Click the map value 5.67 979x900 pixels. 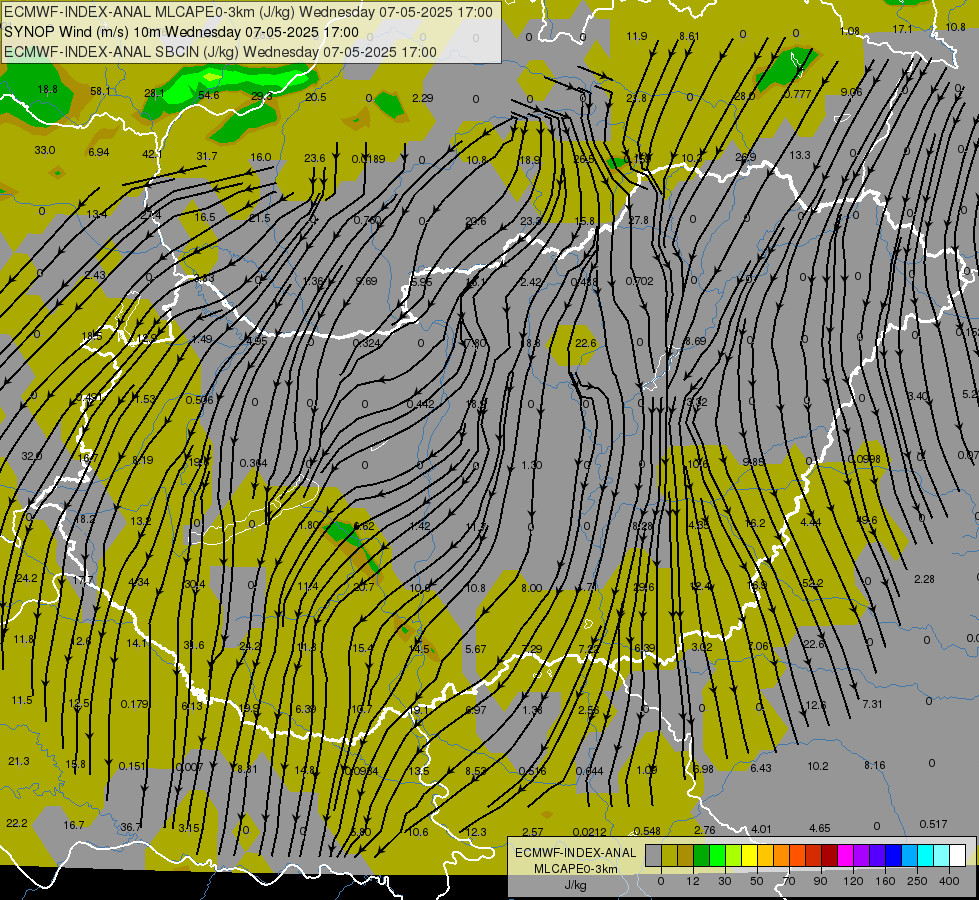coord(475,650)
